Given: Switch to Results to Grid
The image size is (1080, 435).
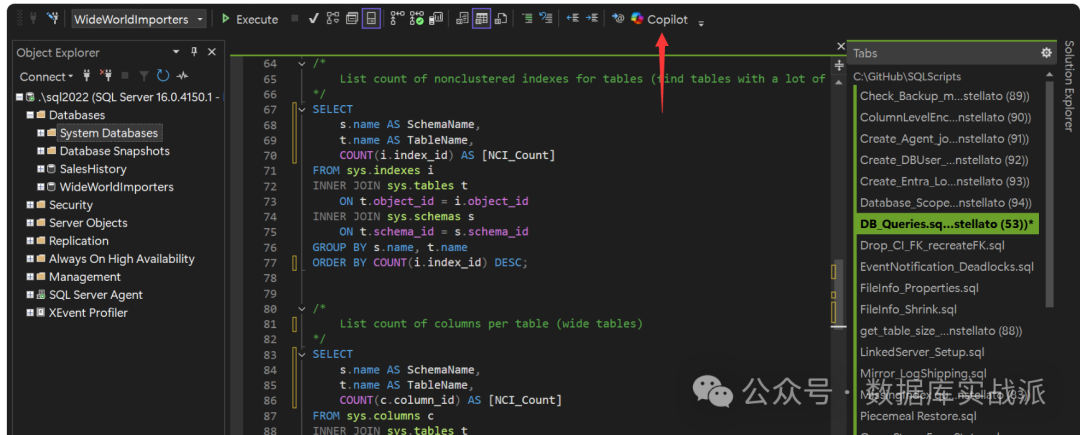Looking at the screenshot, I should coord(481,19).
